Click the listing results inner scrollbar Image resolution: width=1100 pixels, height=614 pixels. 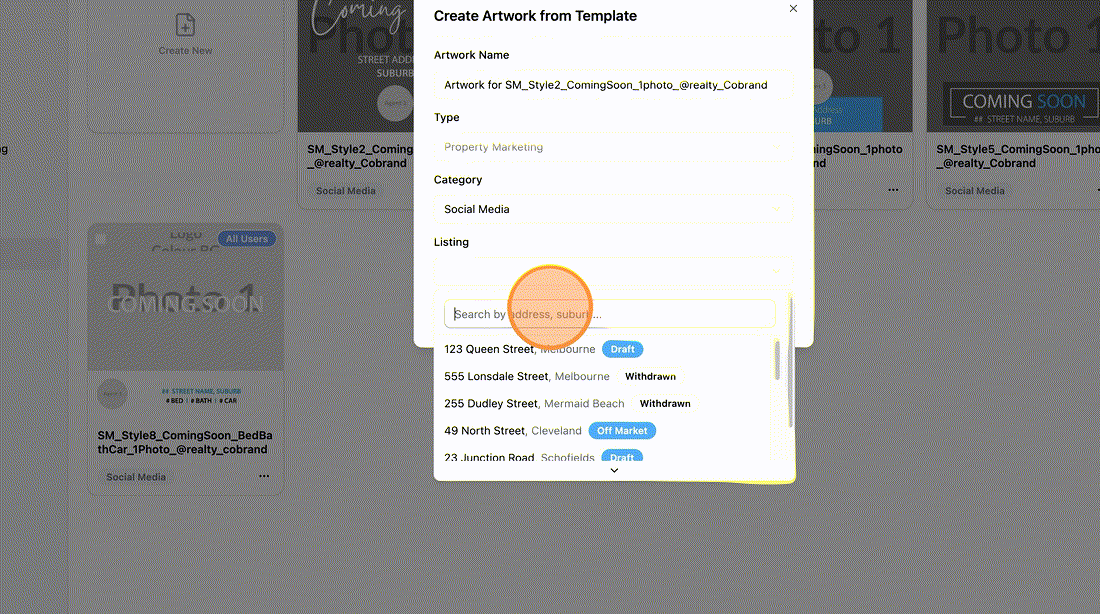pos(777,361)
